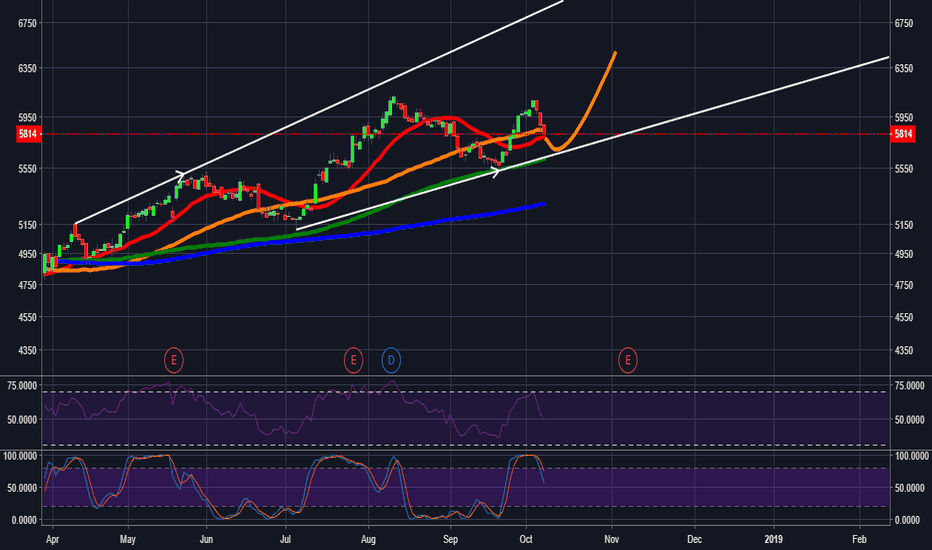This screenshot has height=550, width=932.
Task: Click the red 5814 price label on left scale
Action: coord(28,134)
